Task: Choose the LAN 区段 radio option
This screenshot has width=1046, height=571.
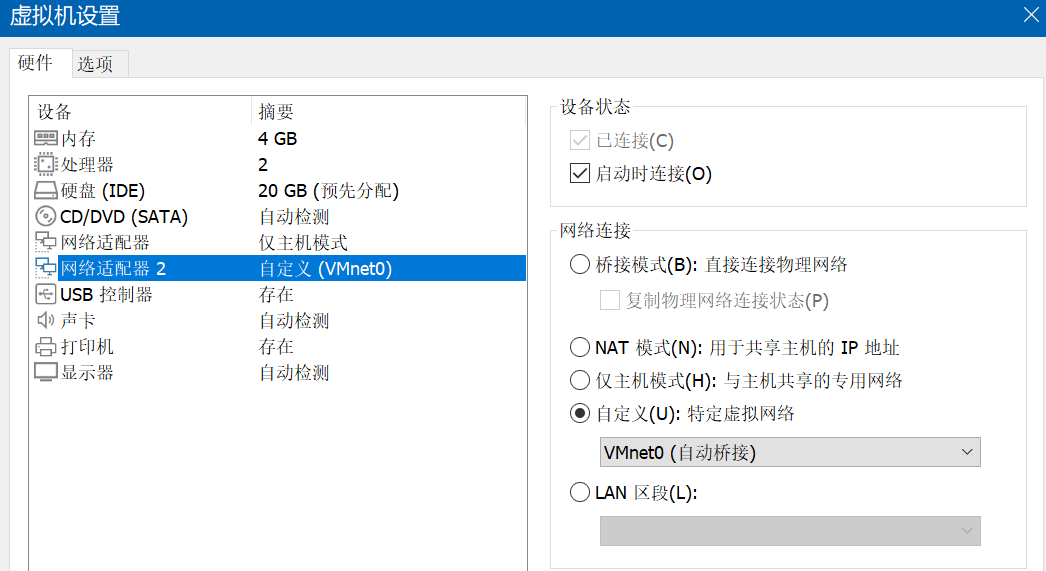Action: (x=580, y=492)
